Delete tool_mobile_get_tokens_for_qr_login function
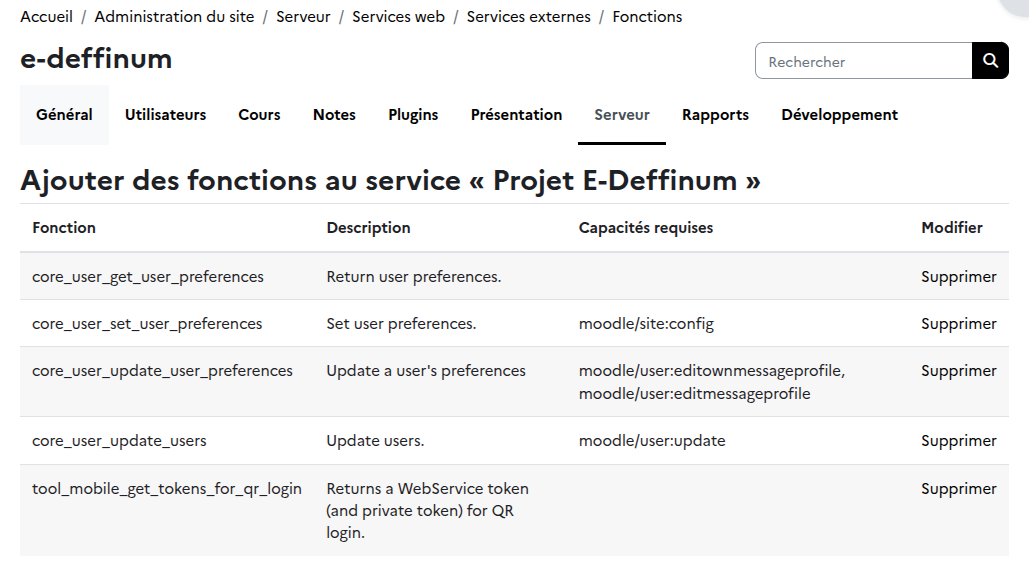 pyautogui.click(x=958, y=489)
